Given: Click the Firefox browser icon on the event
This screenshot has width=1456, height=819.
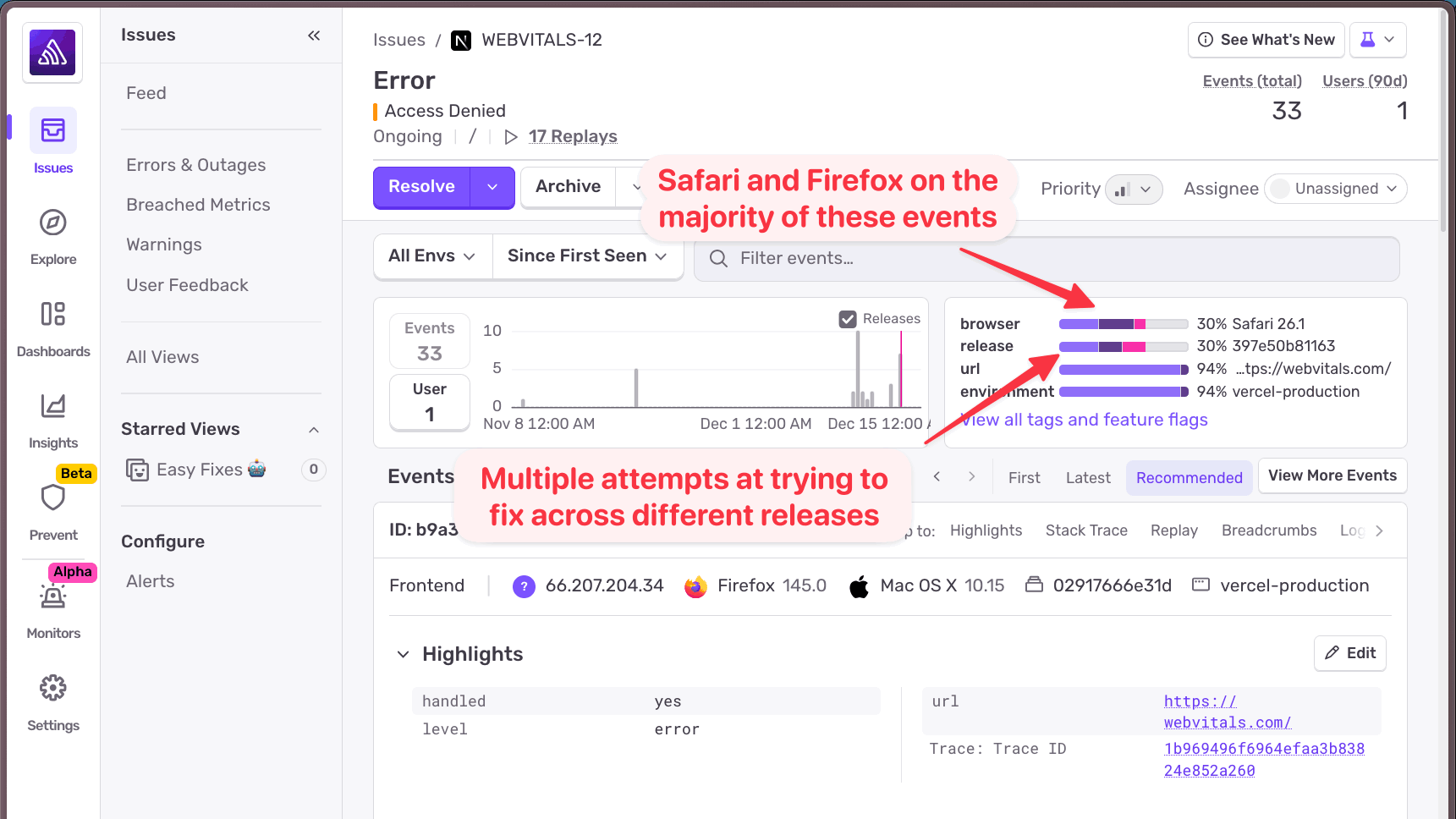Looking at the screenshot, I should point(695,585).
